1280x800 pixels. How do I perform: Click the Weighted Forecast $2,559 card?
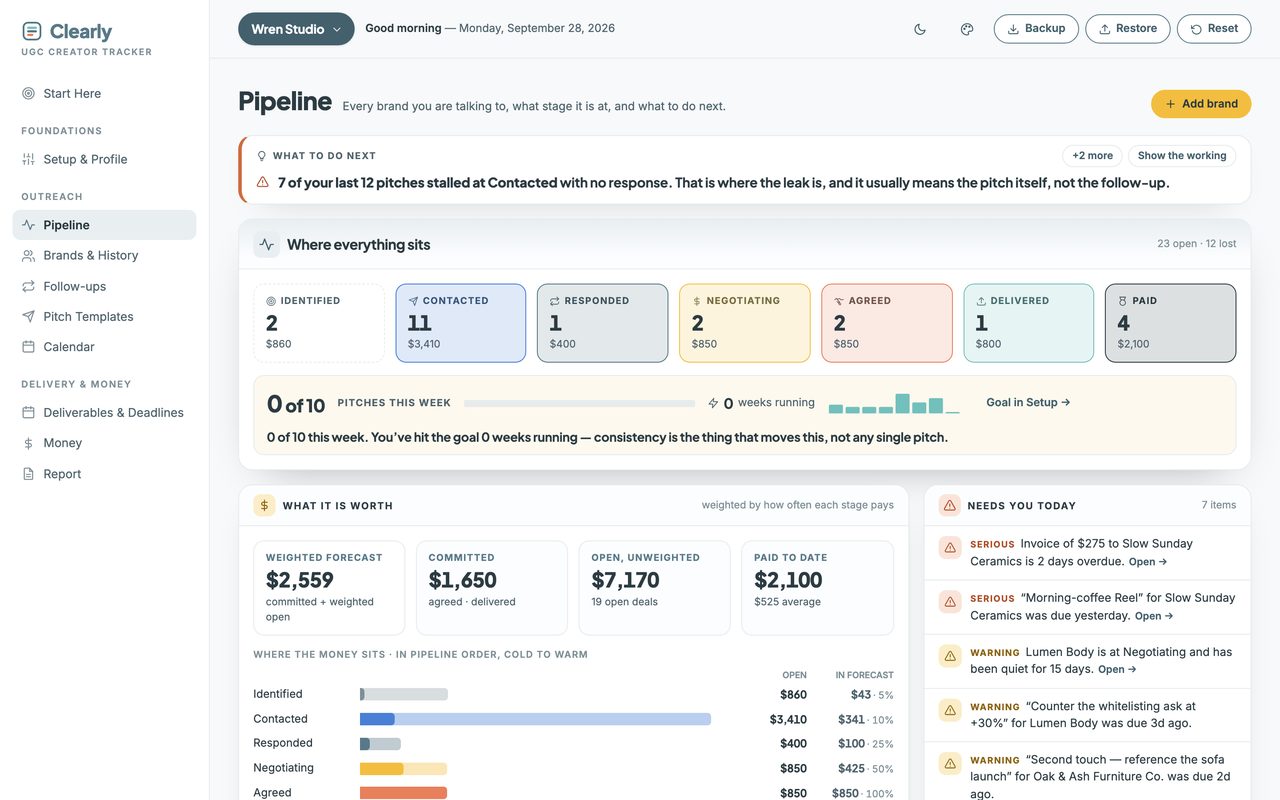point(329,588)
